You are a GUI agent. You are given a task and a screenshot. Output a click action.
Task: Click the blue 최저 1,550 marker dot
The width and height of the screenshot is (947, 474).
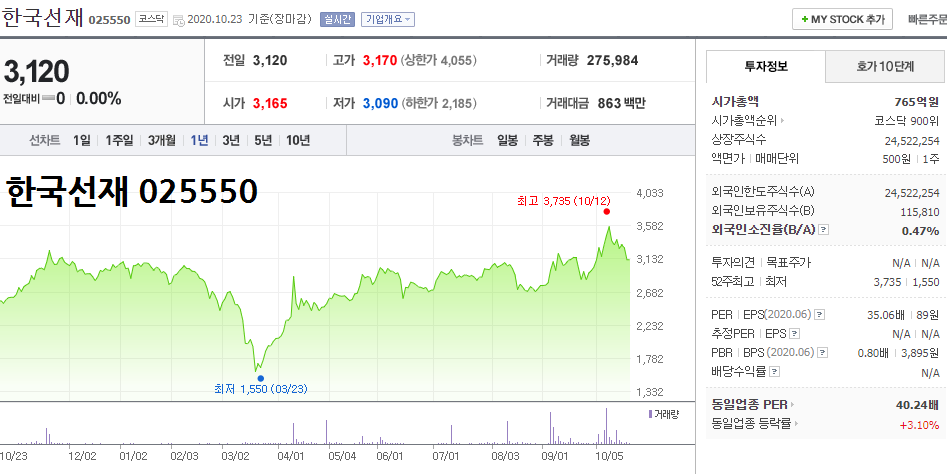click(x=260, y=379)
